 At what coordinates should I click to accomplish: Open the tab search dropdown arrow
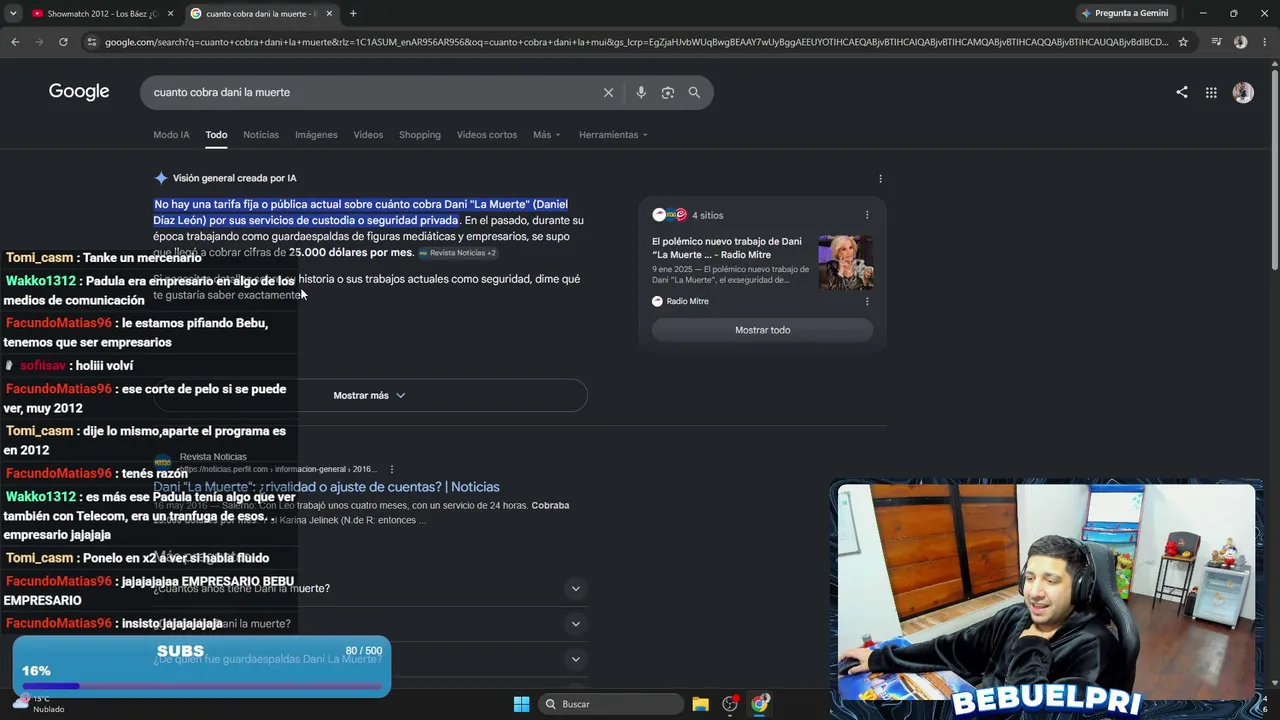click(x=13, y=14)
